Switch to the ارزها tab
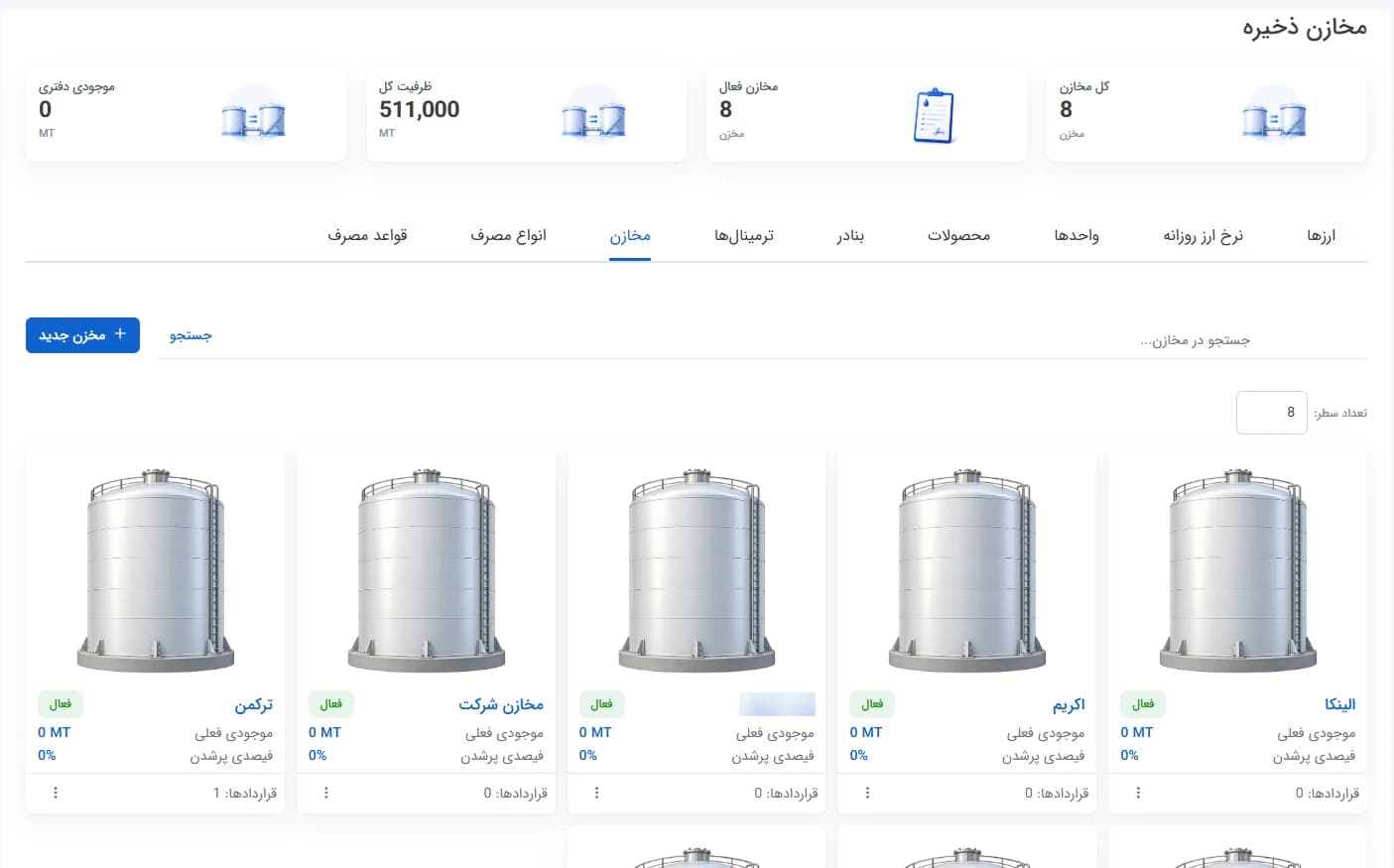 click(1322, 236)
